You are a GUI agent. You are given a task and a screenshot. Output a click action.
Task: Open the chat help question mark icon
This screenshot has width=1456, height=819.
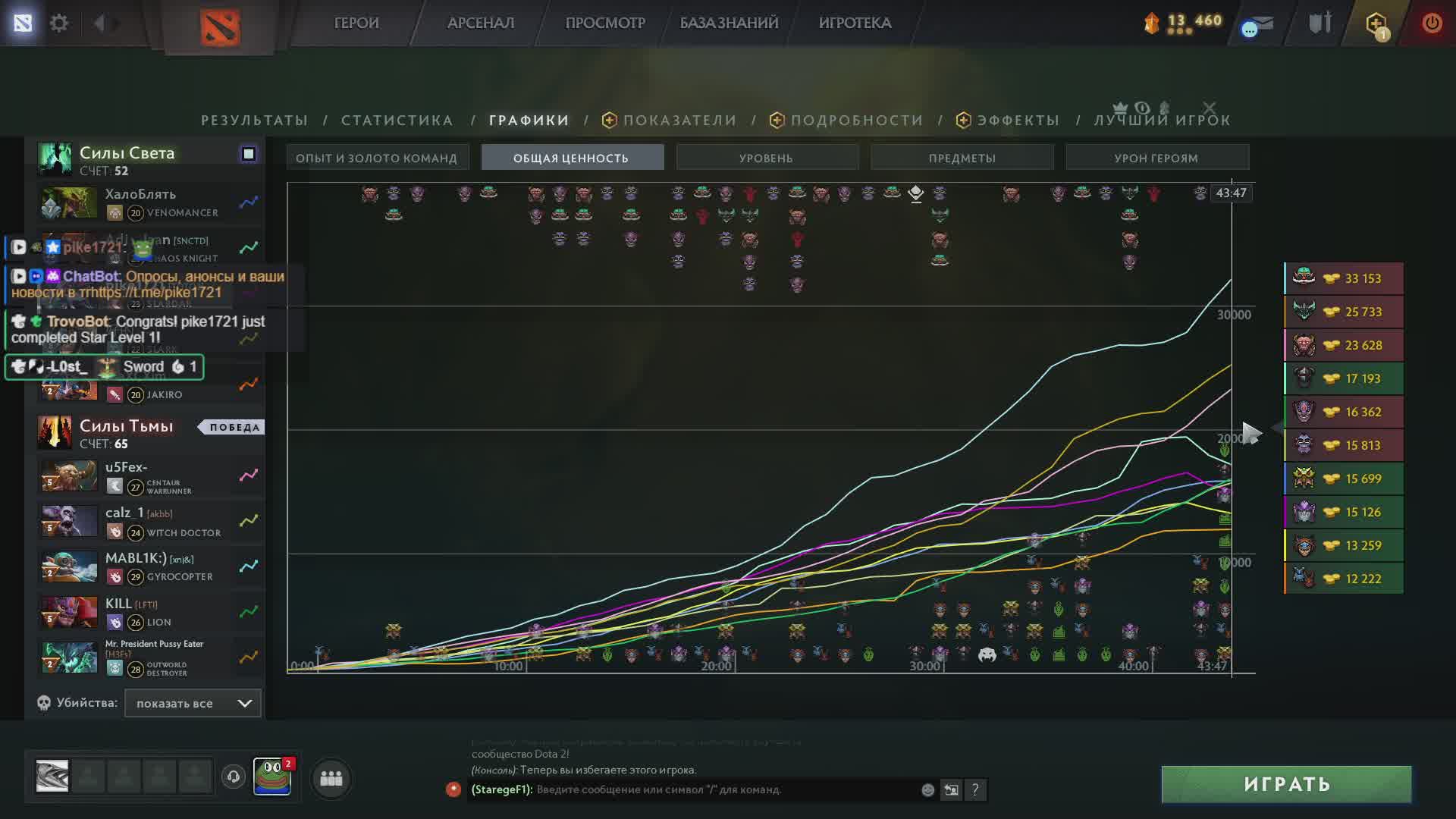click(975, 790)
